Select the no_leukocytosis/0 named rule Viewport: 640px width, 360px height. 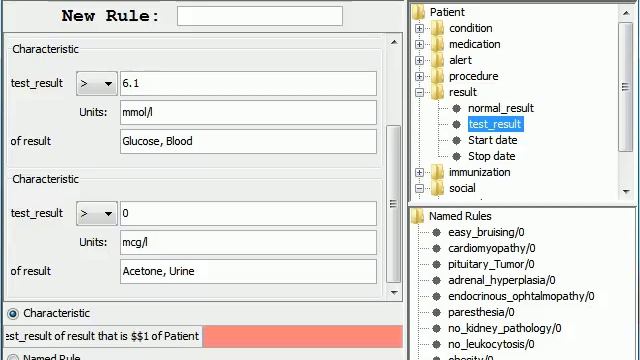(x=491, y=344)
